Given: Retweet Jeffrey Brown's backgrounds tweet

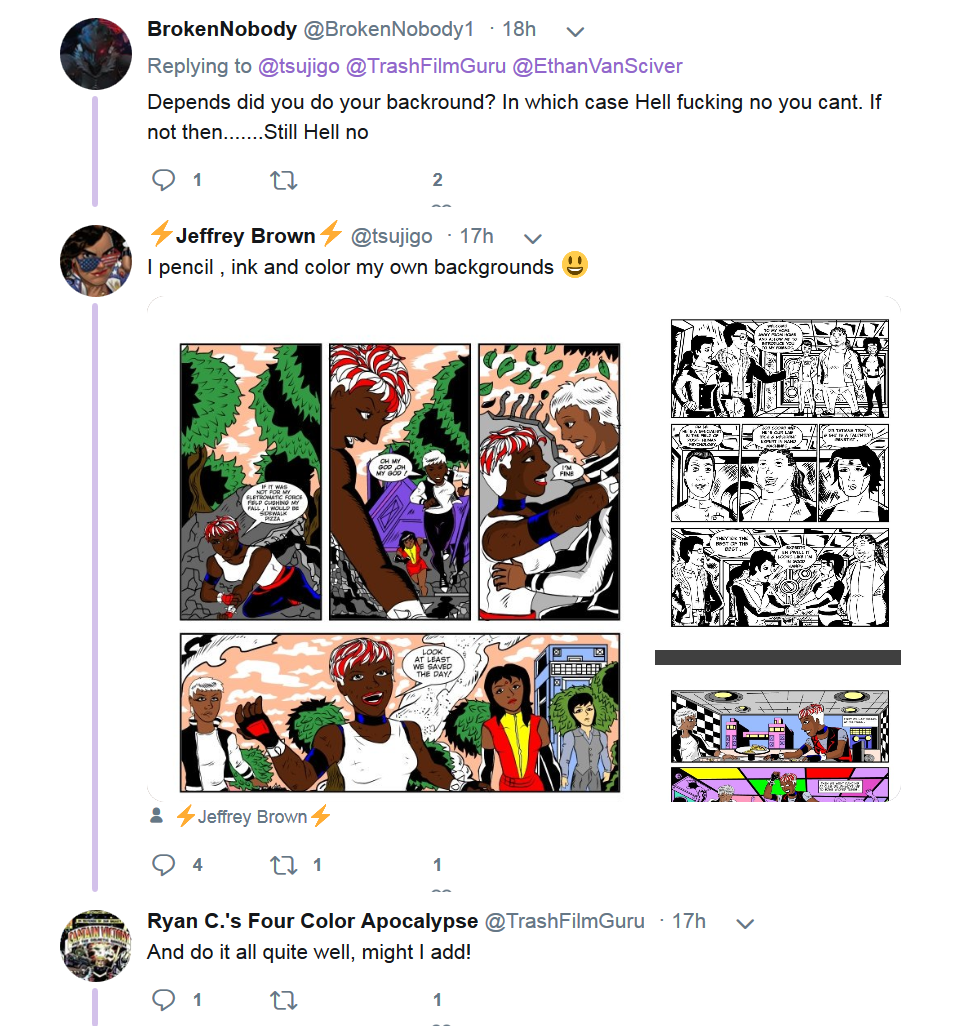Looking at the screenshot, I should (x=284, y=865).
